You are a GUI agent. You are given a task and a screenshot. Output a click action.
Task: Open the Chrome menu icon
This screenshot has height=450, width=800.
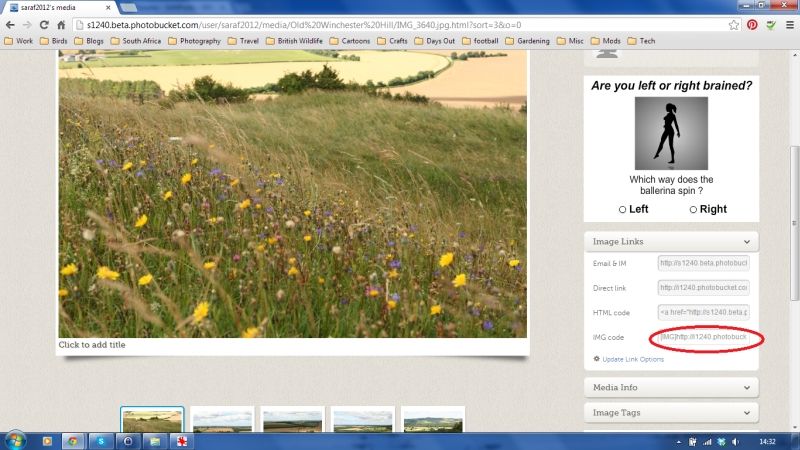pos(790,24)
